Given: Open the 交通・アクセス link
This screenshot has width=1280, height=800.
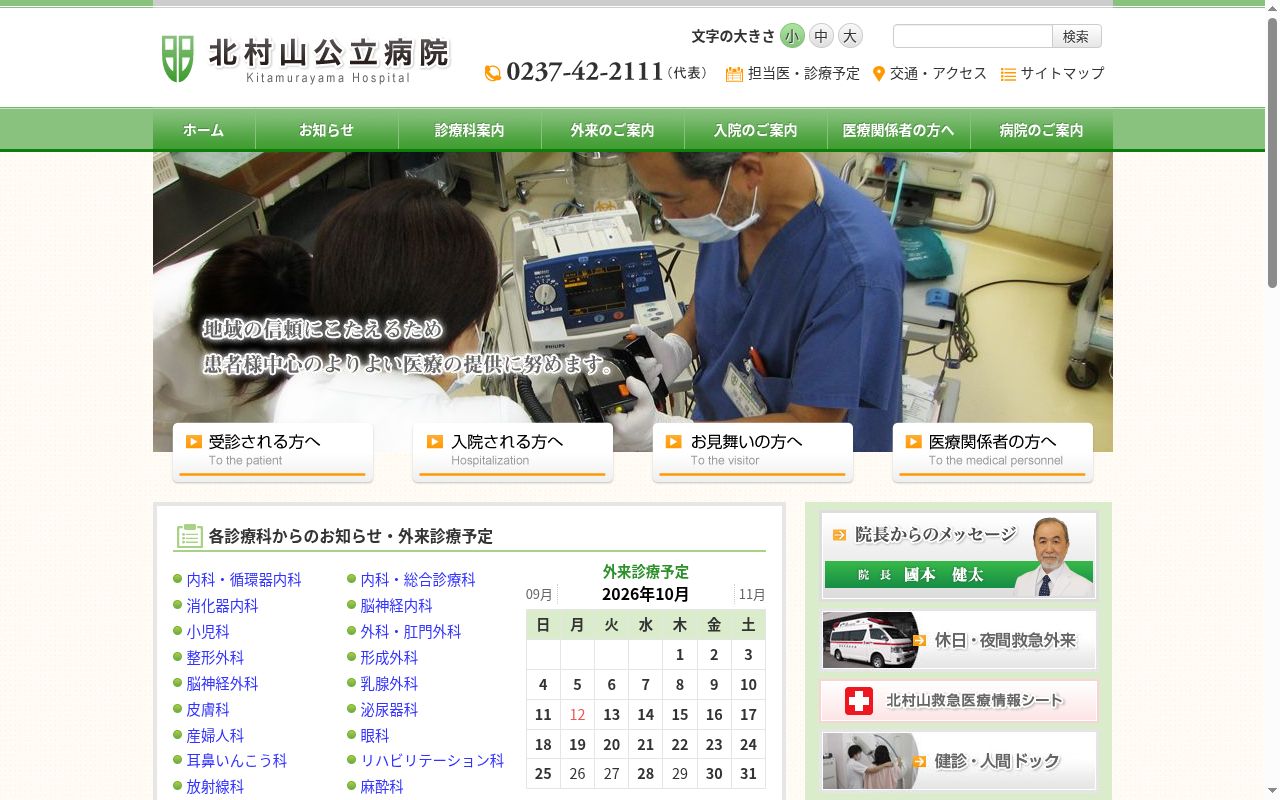Looking at the screenshot, I should pyautogui.click(x=938, y=73).
